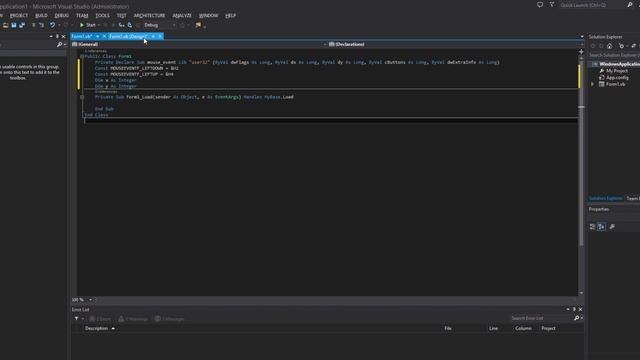Viewport: 640px width, 360px height.
Task: Open the (Declarations) member dropdown
Action: coord(455,44)
